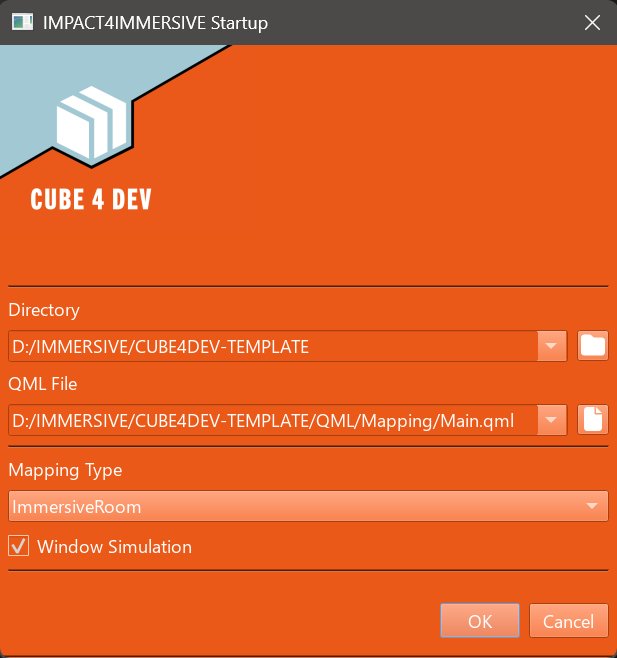Open the Mapping Type dropdown arrow
Image resolution: width=617 pixels, height=658 pixels.
(592, 506)
